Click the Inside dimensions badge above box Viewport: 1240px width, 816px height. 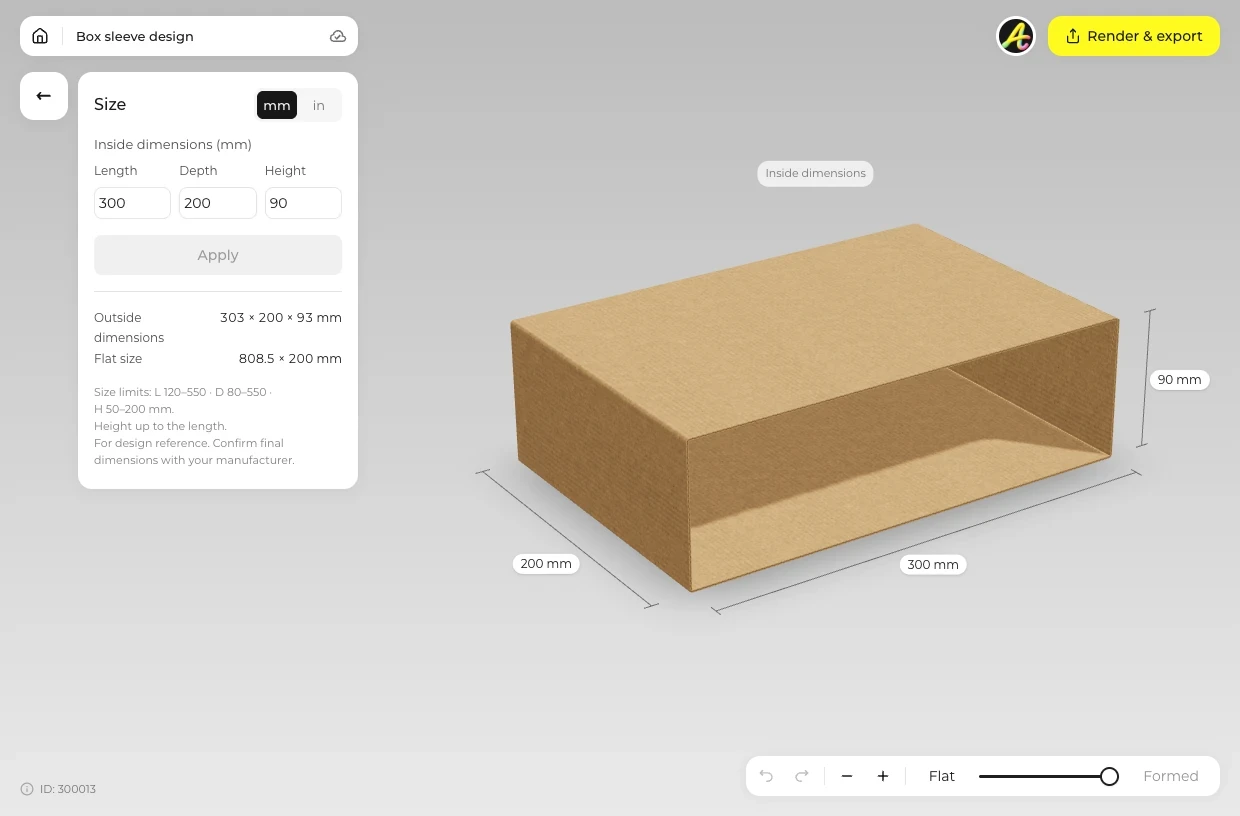pyautogui.click(x=815, y=173)
